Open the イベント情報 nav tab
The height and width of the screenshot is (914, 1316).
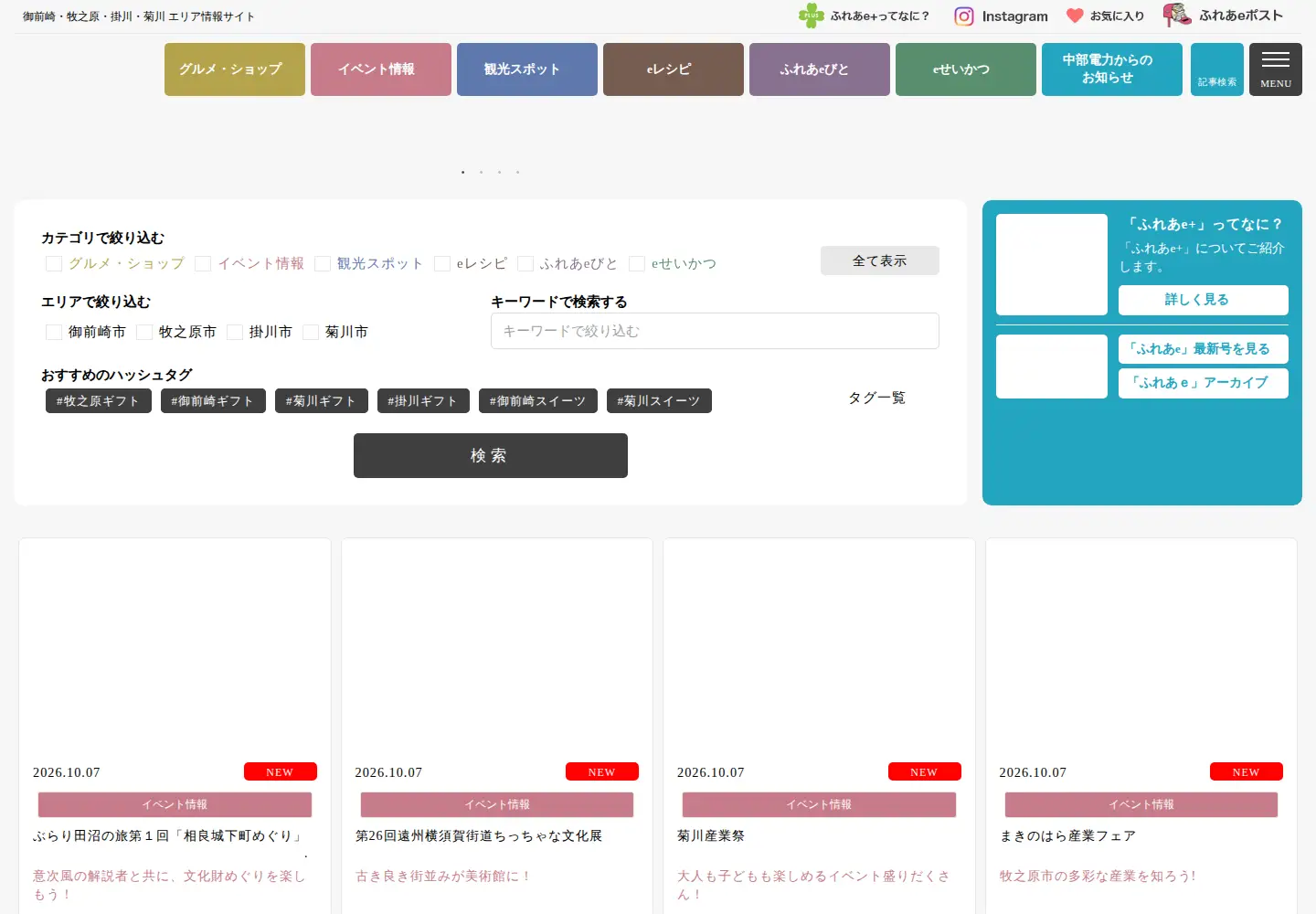click(x=381, y=69)
